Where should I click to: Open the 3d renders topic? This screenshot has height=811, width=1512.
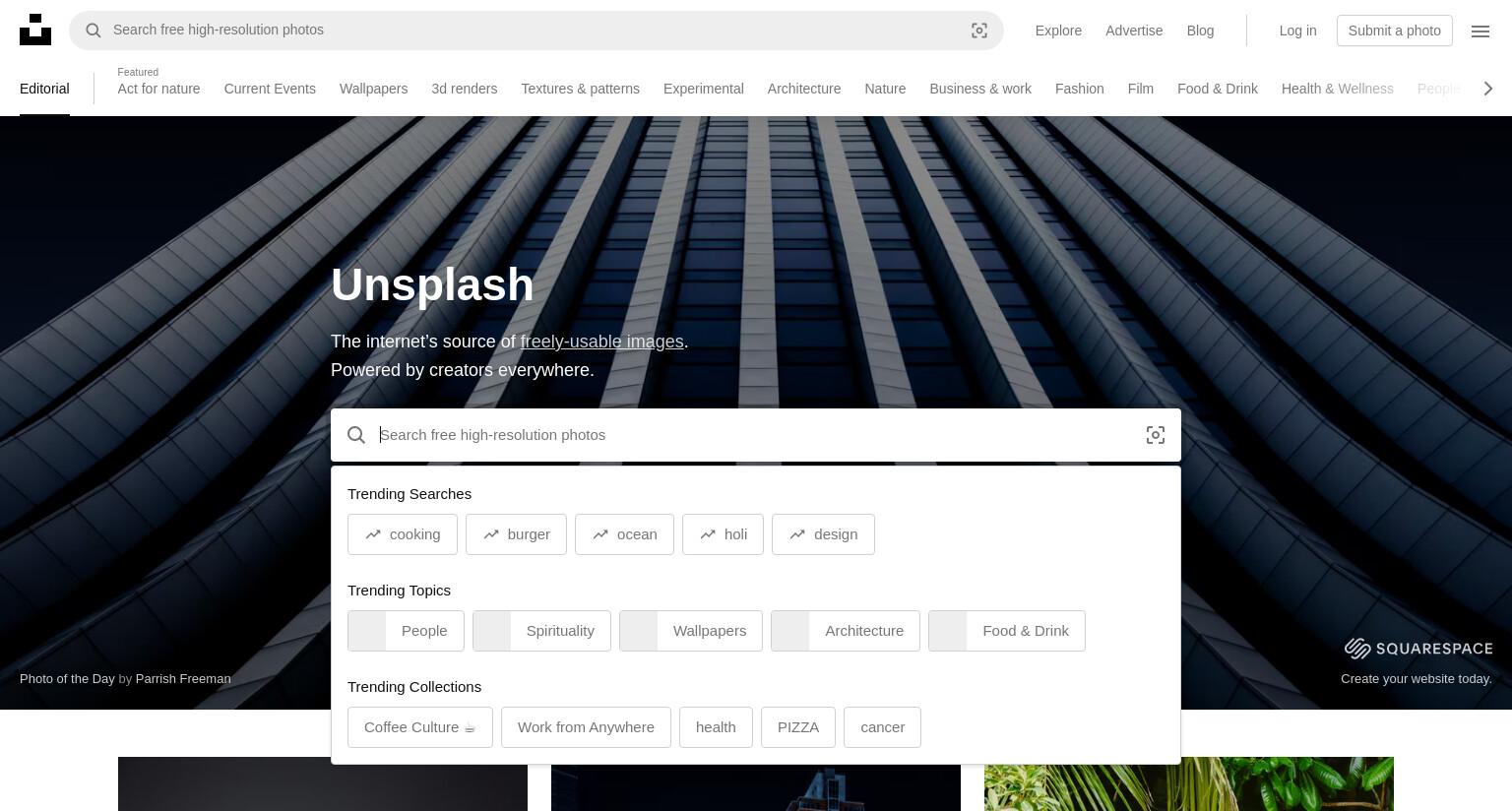464,89
